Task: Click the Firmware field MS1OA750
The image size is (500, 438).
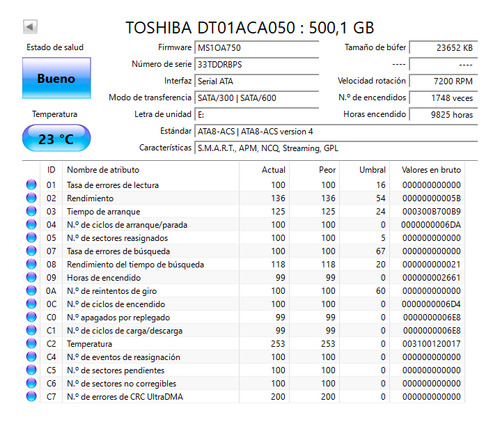Action: tap(256, 47)
